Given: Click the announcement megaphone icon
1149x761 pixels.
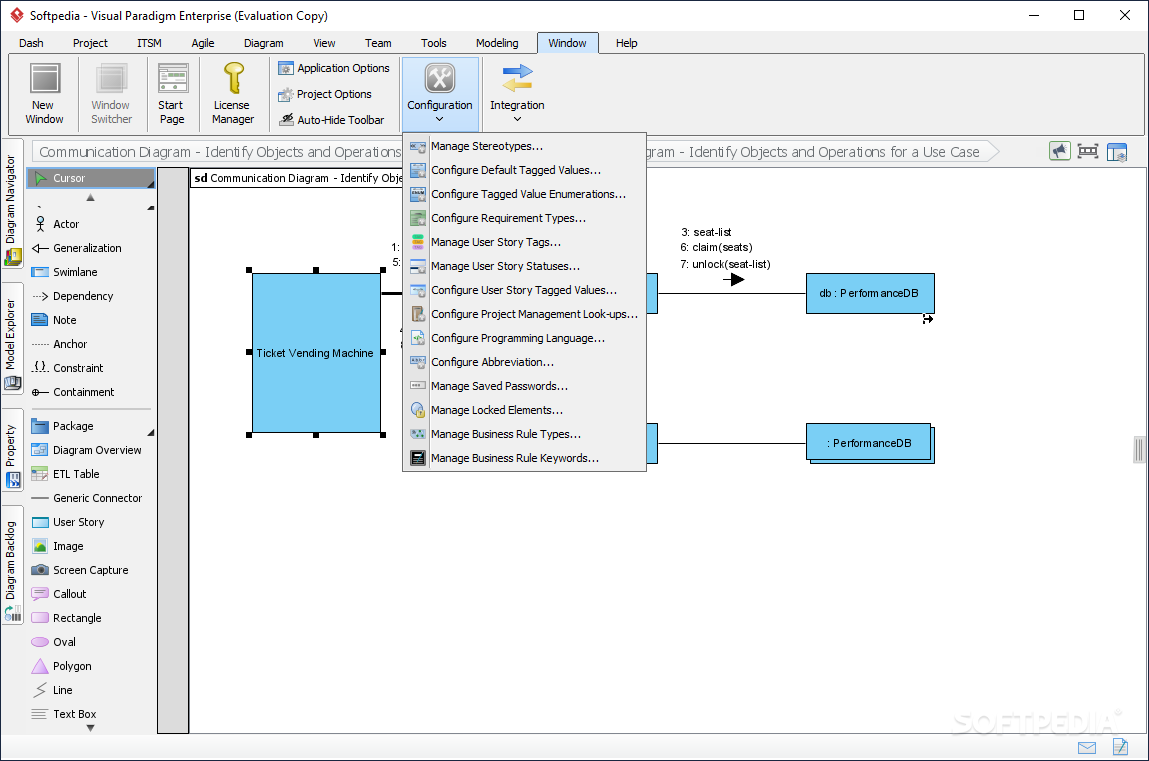Looking at the screenshot, I should pos(1060,152).
